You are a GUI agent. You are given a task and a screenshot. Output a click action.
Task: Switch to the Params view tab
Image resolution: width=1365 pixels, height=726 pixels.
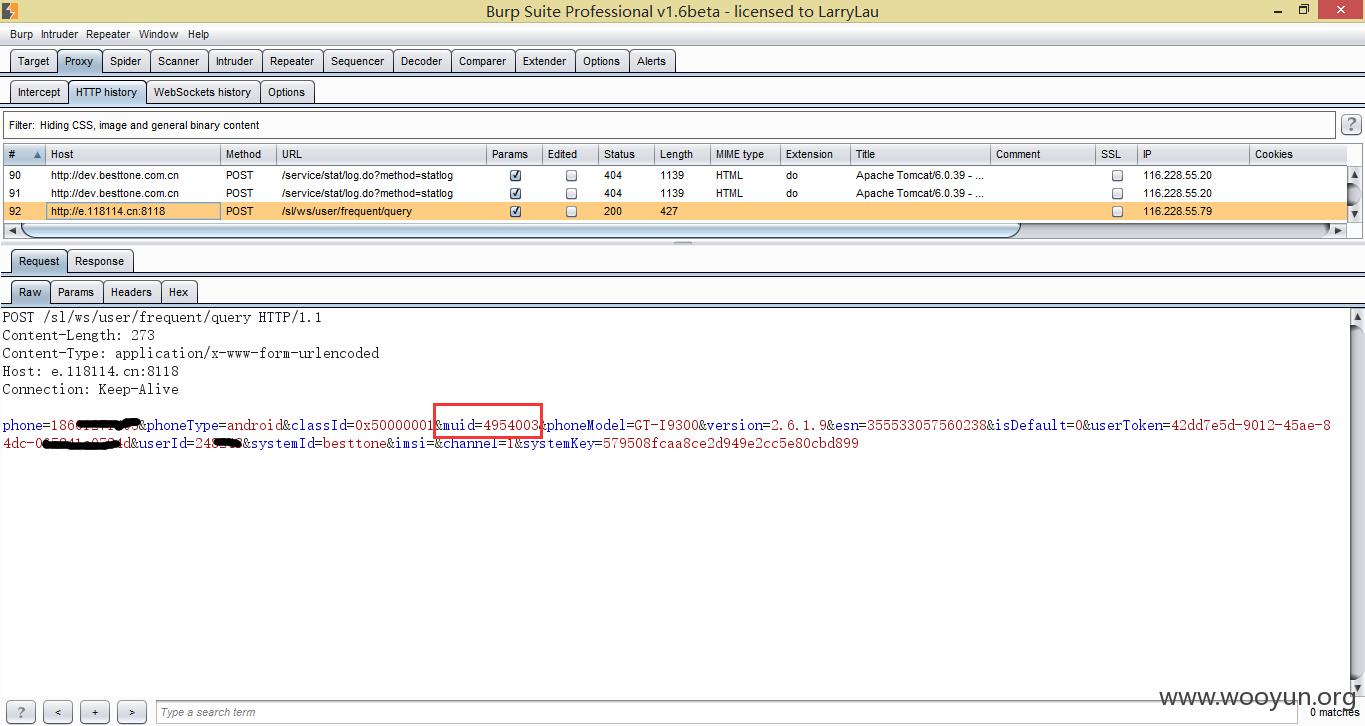pyautogui.click(x=75, y=292)
